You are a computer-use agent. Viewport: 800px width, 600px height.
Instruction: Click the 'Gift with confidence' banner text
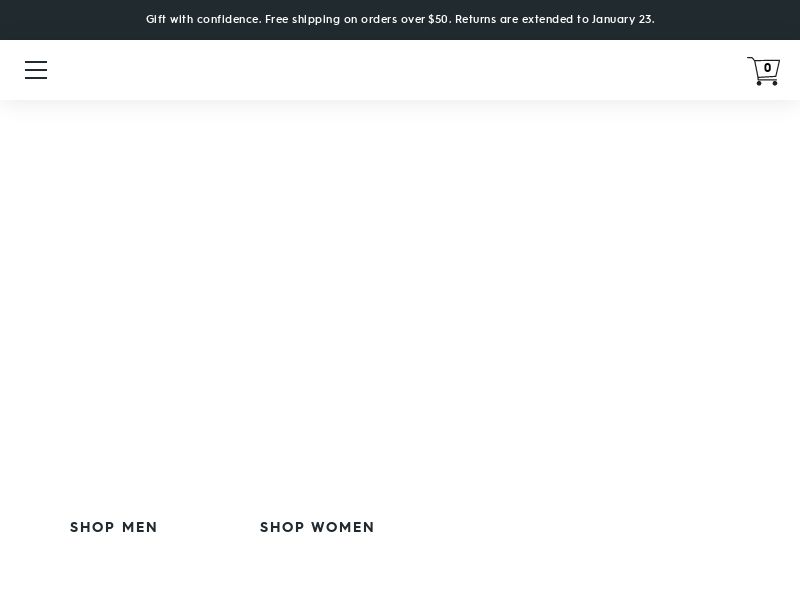click(203, 19)
